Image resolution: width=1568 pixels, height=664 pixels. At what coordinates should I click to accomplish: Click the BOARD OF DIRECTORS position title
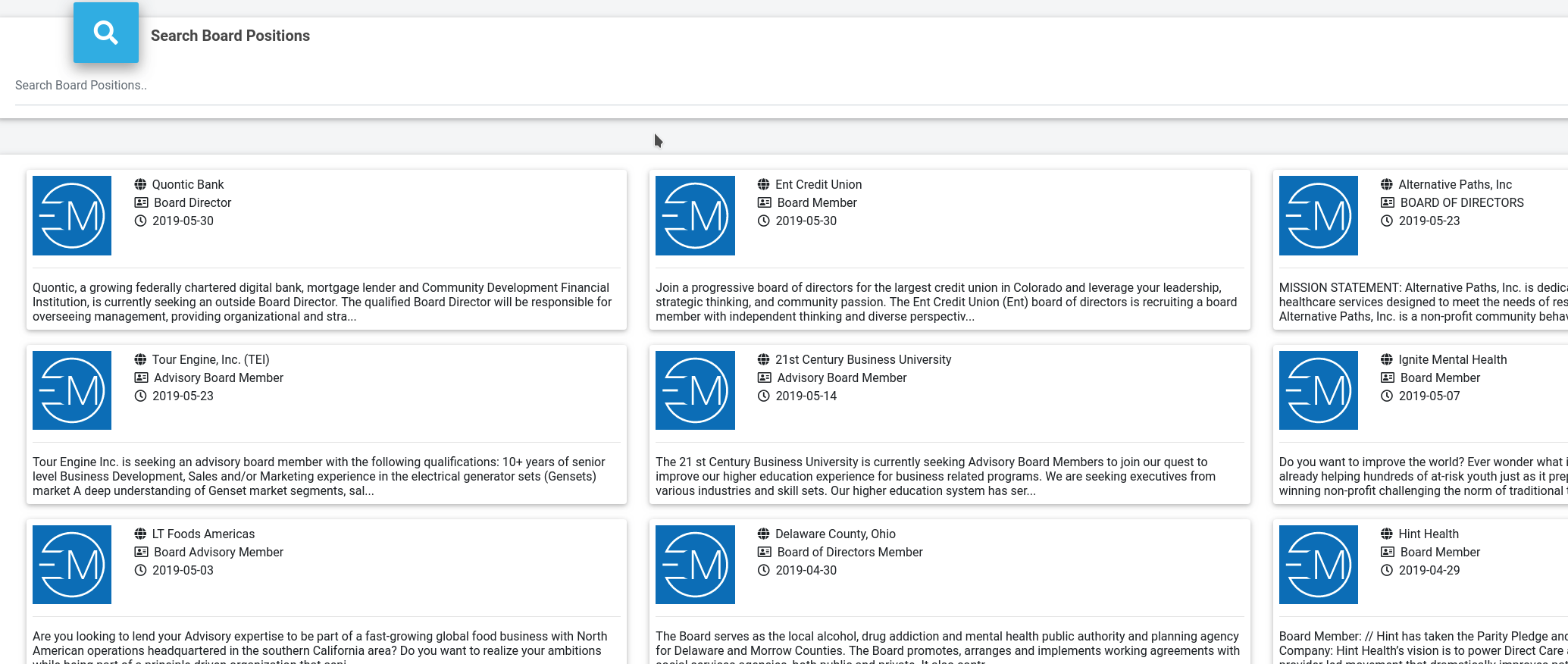click(x=1462, y=202)
